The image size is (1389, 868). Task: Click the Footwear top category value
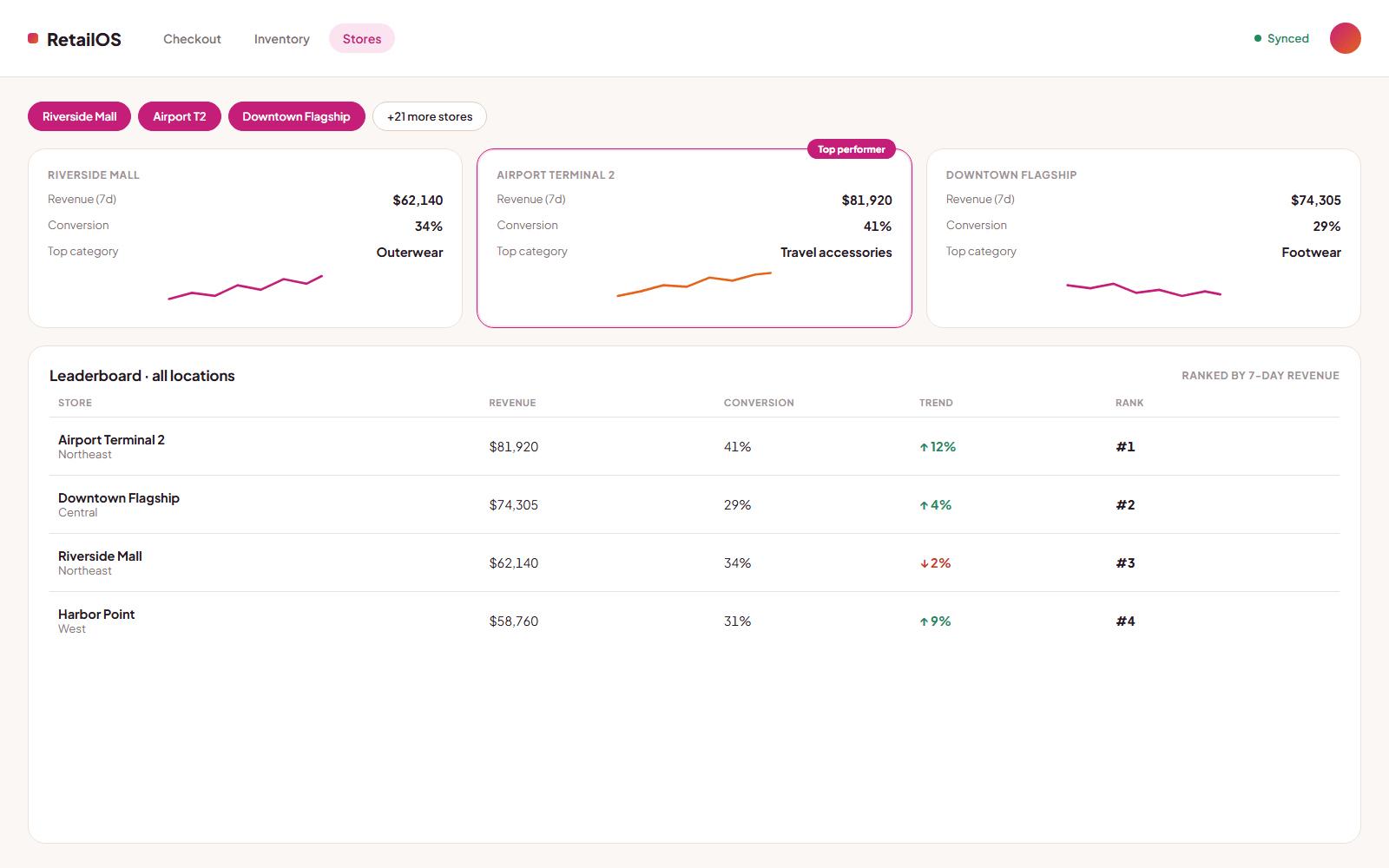point(1311,253)
